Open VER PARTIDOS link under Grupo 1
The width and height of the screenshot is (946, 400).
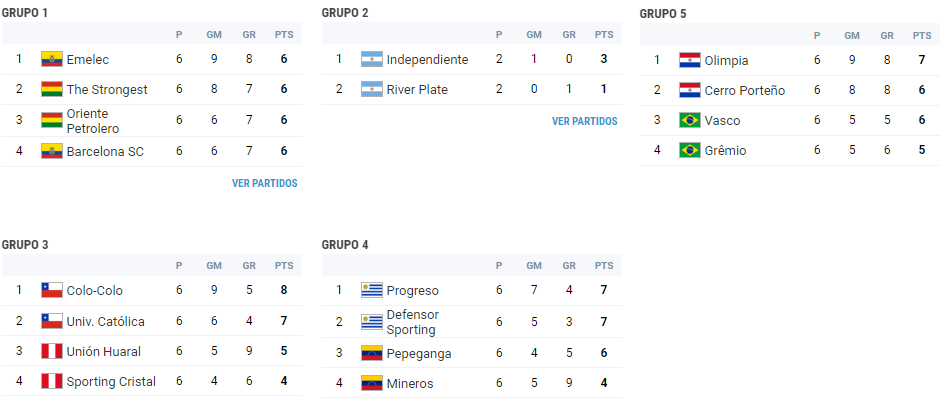[x=265, y=183]
